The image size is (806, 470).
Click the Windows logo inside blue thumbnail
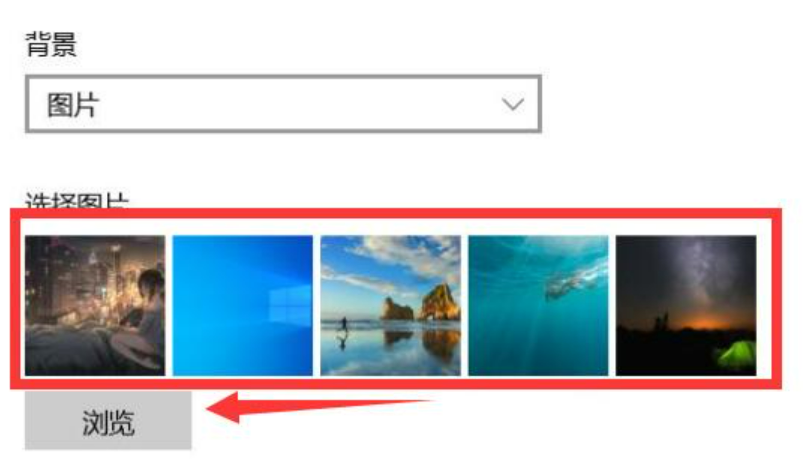coord(290,308)
